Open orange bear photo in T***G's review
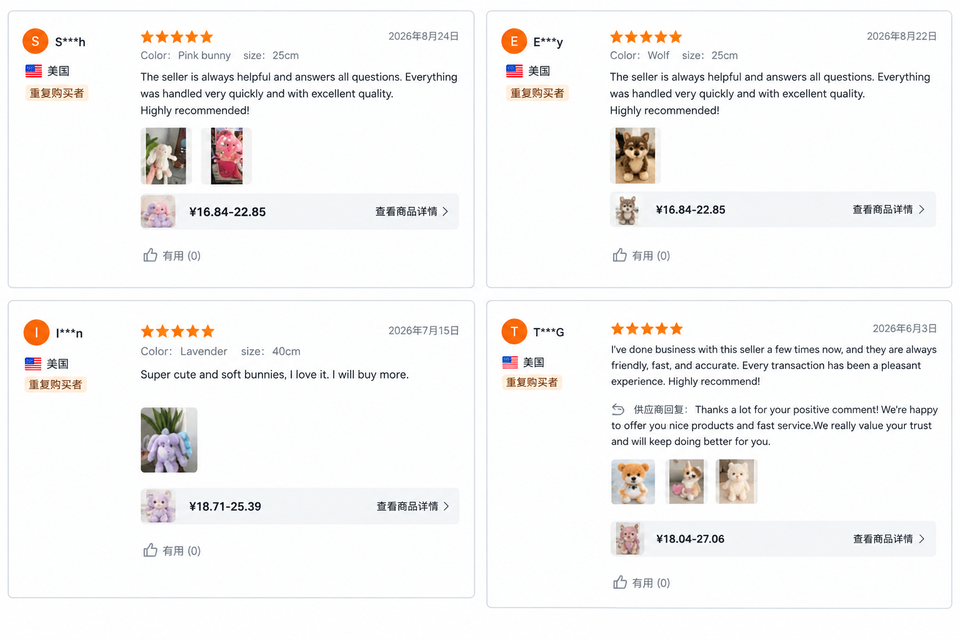The image size is (960, 640). click(x=633, y=481)
